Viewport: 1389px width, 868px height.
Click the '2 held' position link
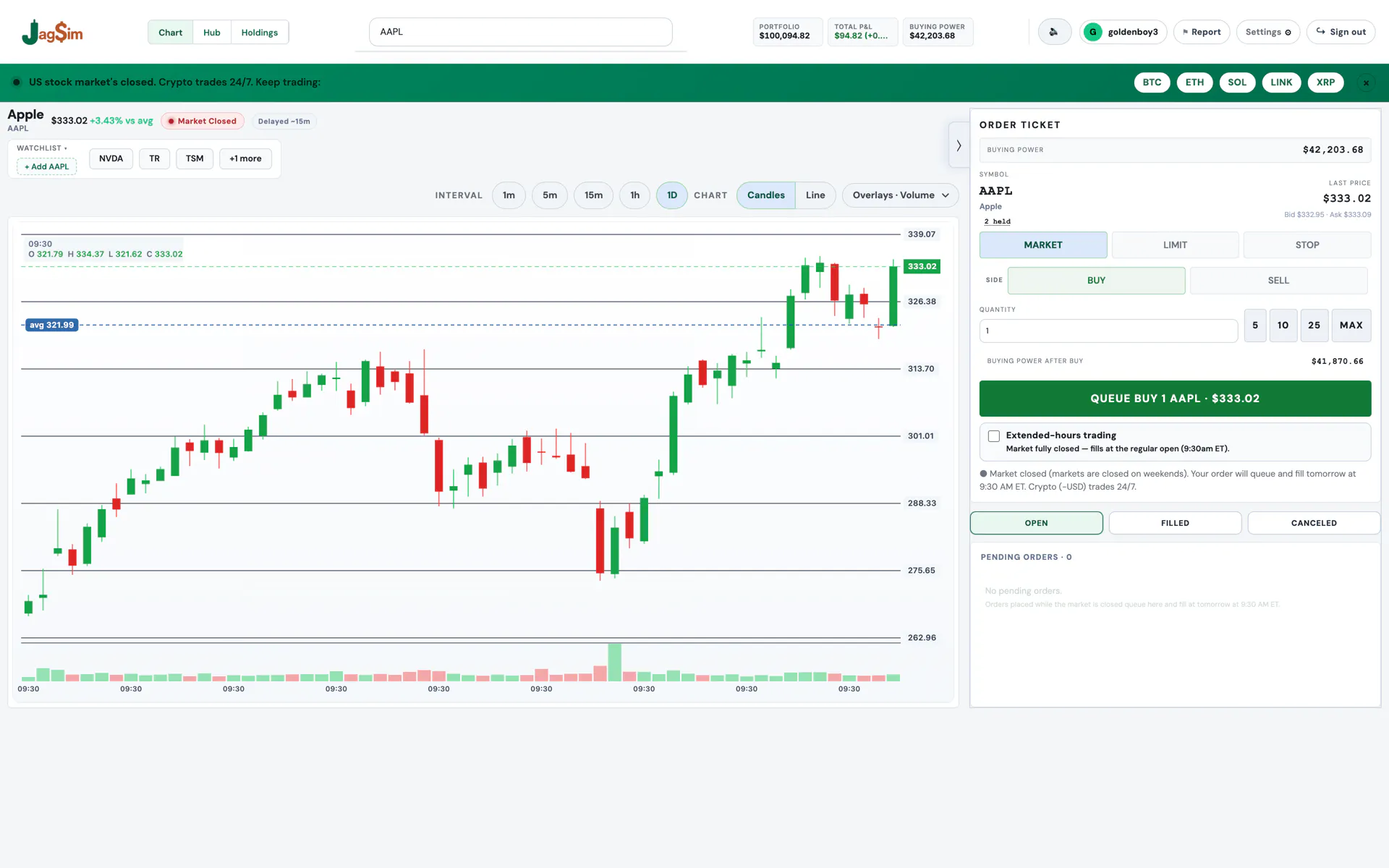[x=997, y=221]
